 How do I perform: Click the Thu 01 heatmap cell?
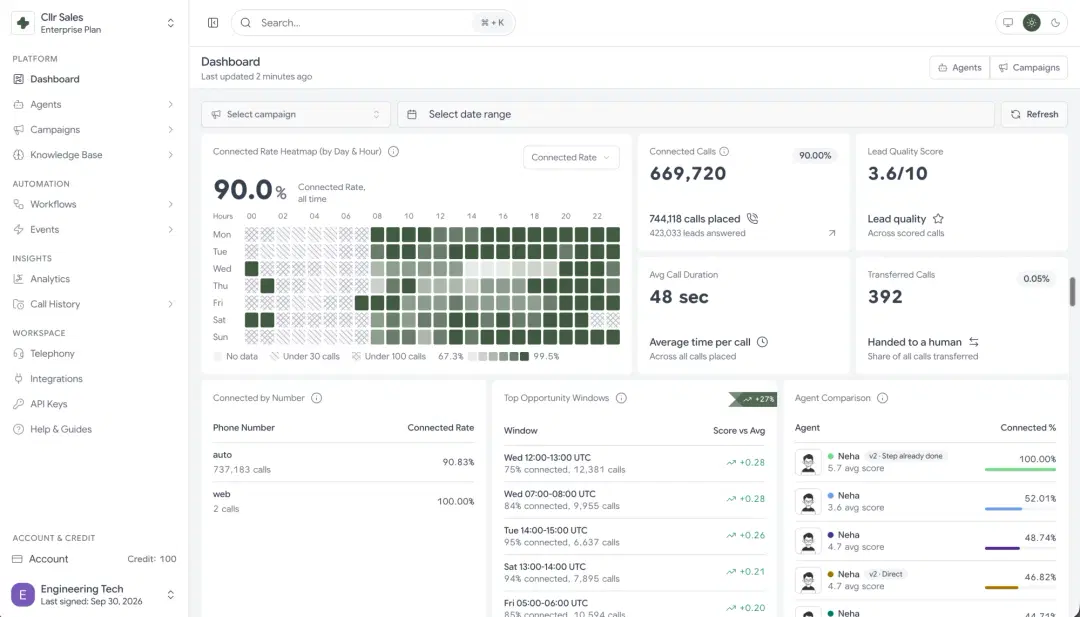point(267,286)
